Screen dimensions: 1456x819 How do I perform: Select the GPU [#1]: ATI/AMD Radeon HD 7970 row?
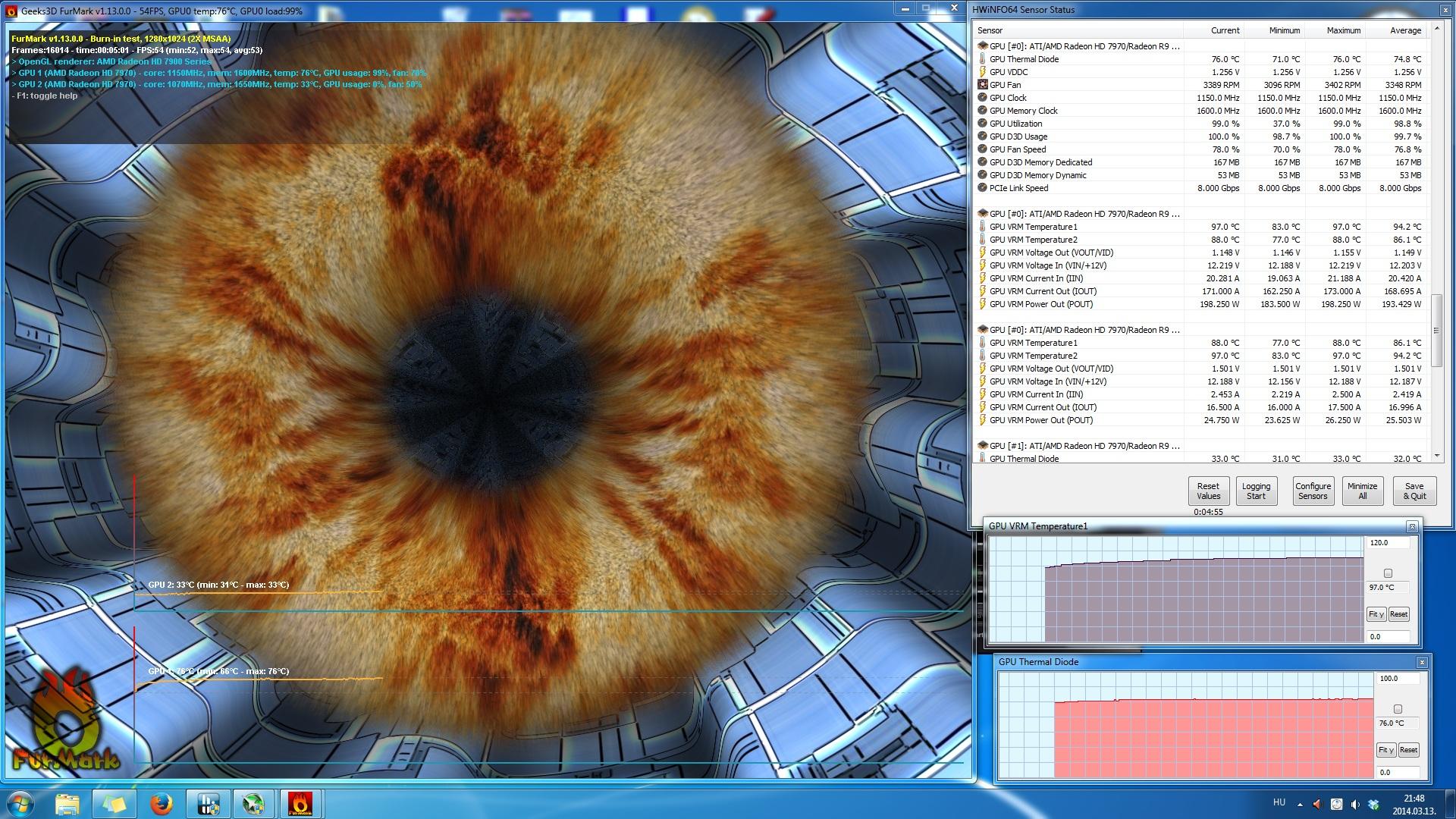1084,446
